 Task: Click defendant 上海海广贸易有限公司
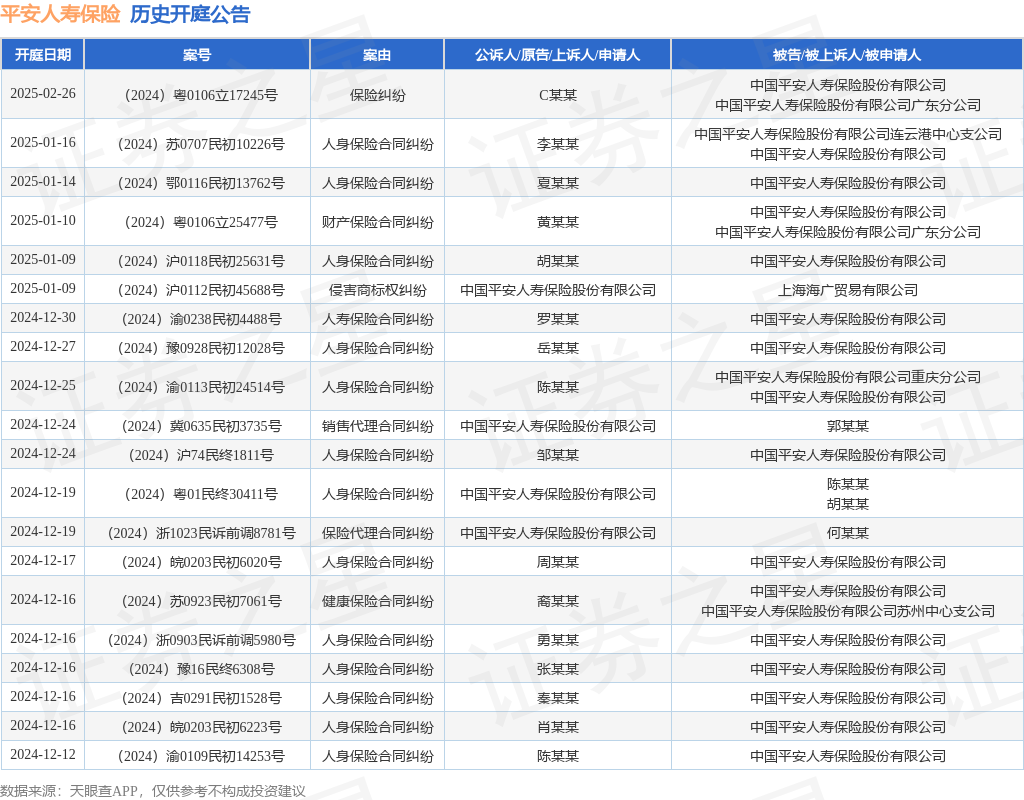[x=848, y=291]
